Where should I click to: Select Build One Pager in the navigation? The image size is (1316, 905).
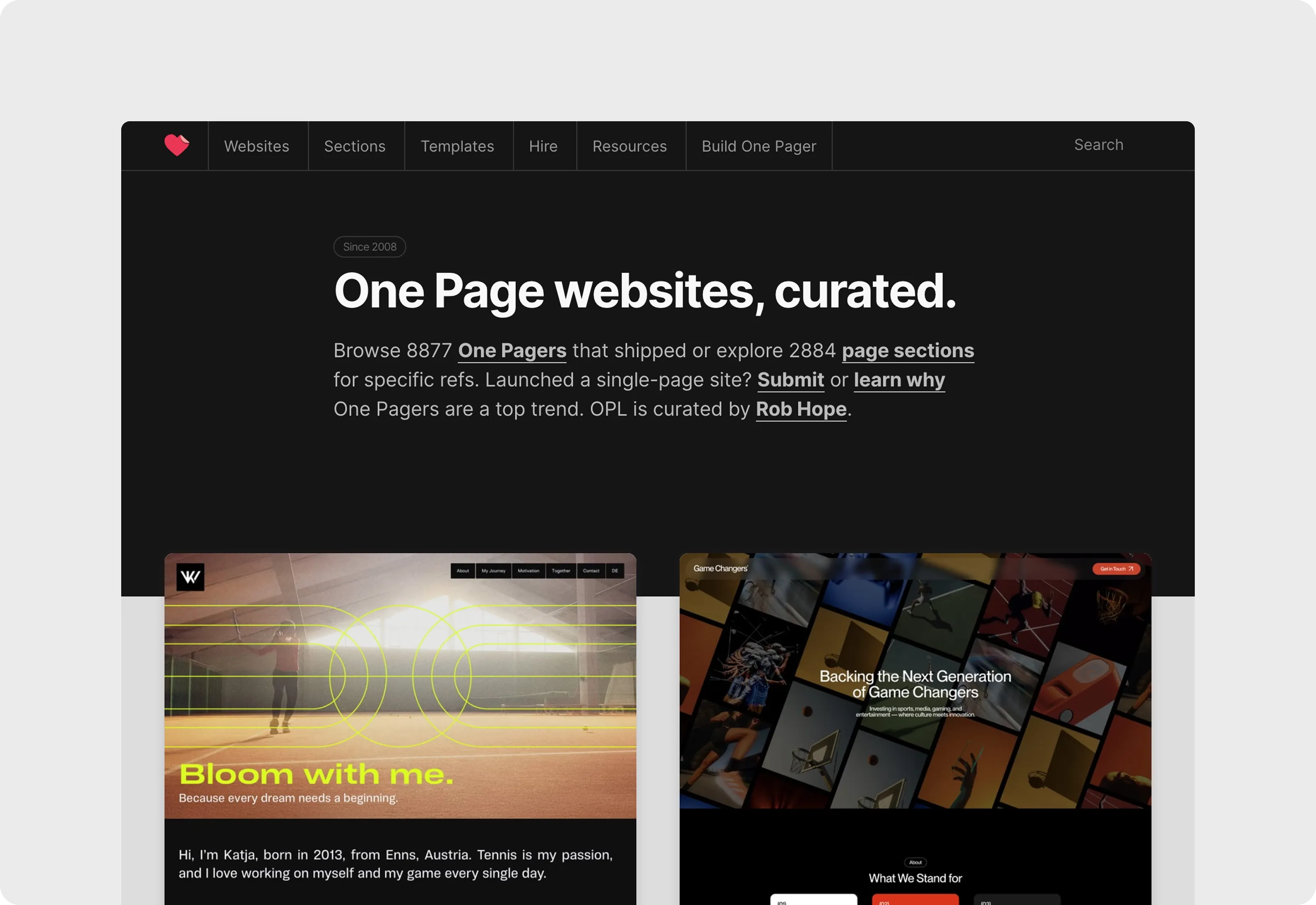click(x=759, y=146)
